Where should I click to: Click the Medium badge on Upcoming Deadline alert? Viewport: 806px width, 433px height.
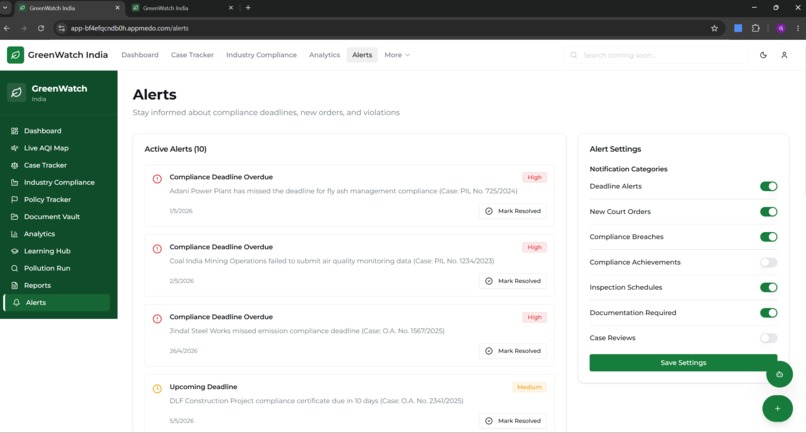[529, 387]
